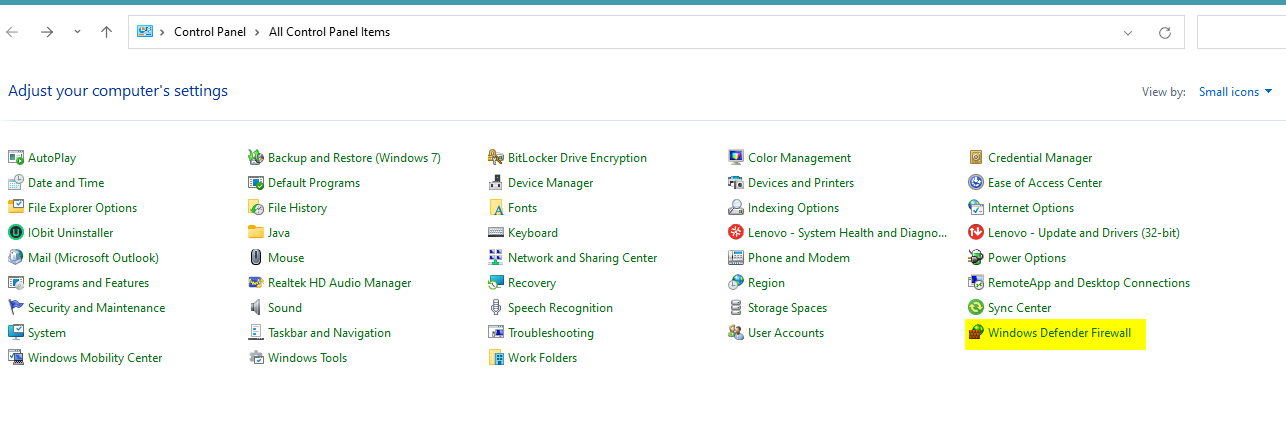Open the View by Small icons dropdown
Screen dimensions: 1286x442
(x=1236, y=91)
